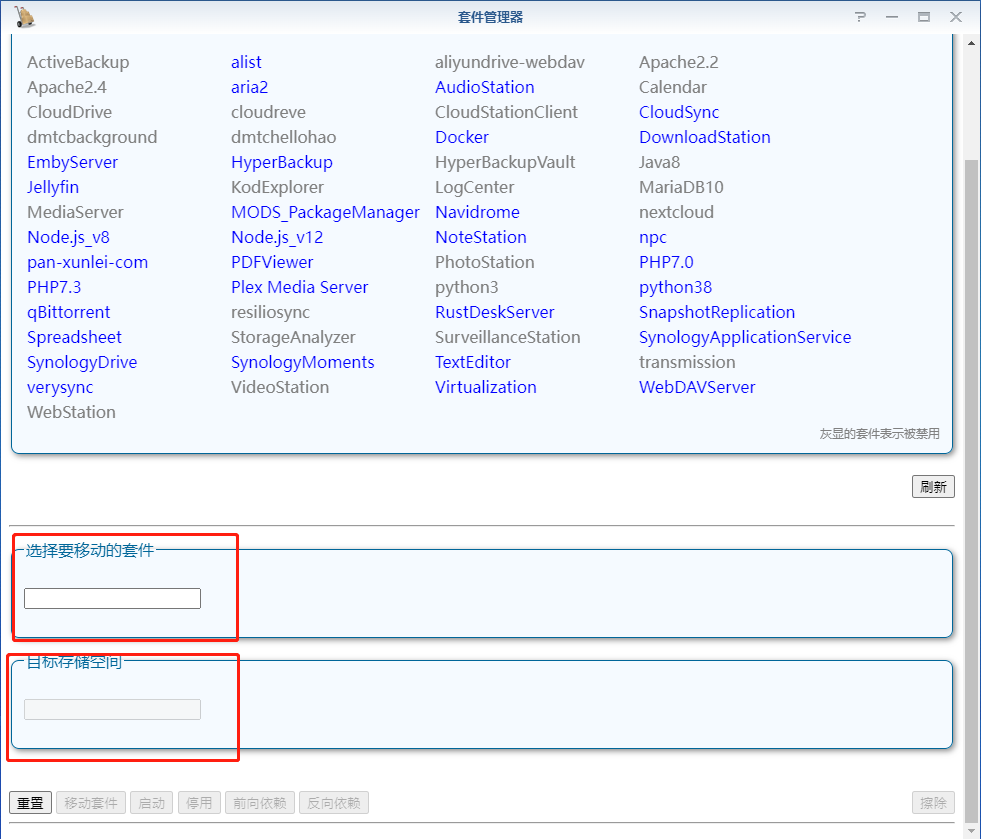Pick the Virtualization package
Image resolution: width=981 pixels, height=839 pixels.
[x=485, y=387]
